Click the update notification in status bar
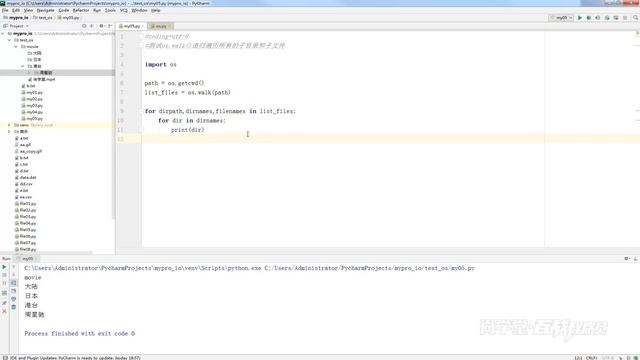Screen dimensions: 640x360 (x=75, y=358)
